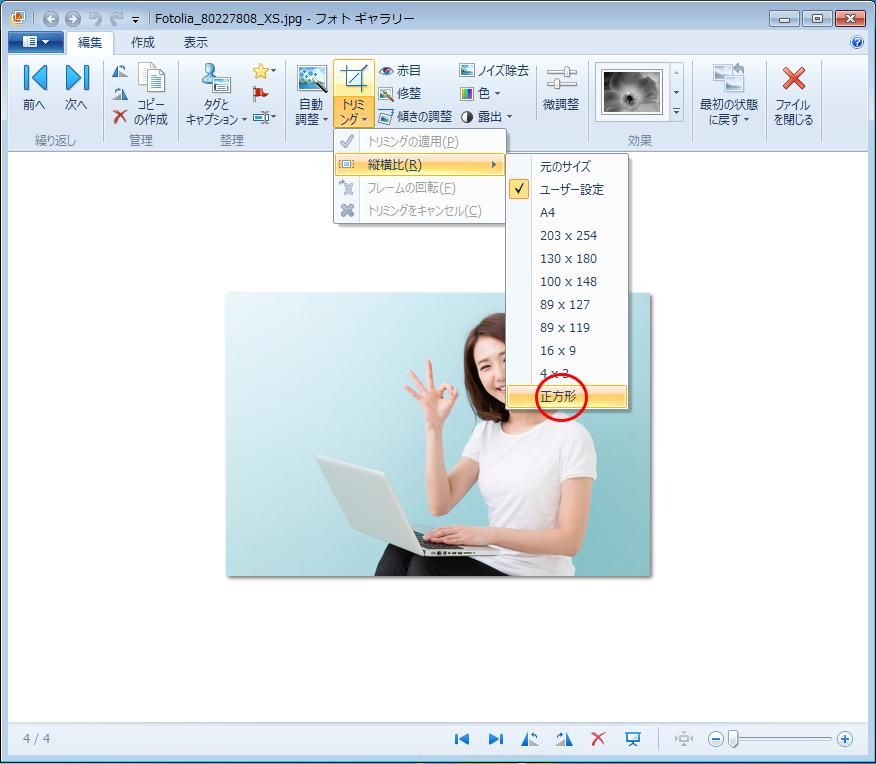Click the close file (ファイルを閉じる) icon
Viewport: 876px width, 764px height.
(x=793, y=95)
